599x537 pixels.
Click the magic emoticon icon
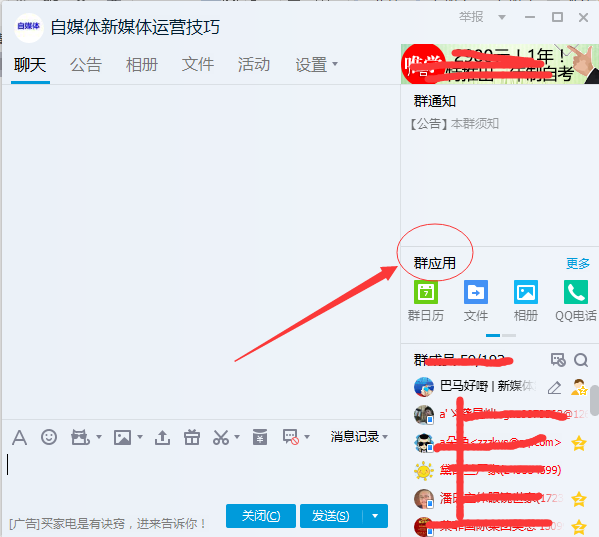80,437
